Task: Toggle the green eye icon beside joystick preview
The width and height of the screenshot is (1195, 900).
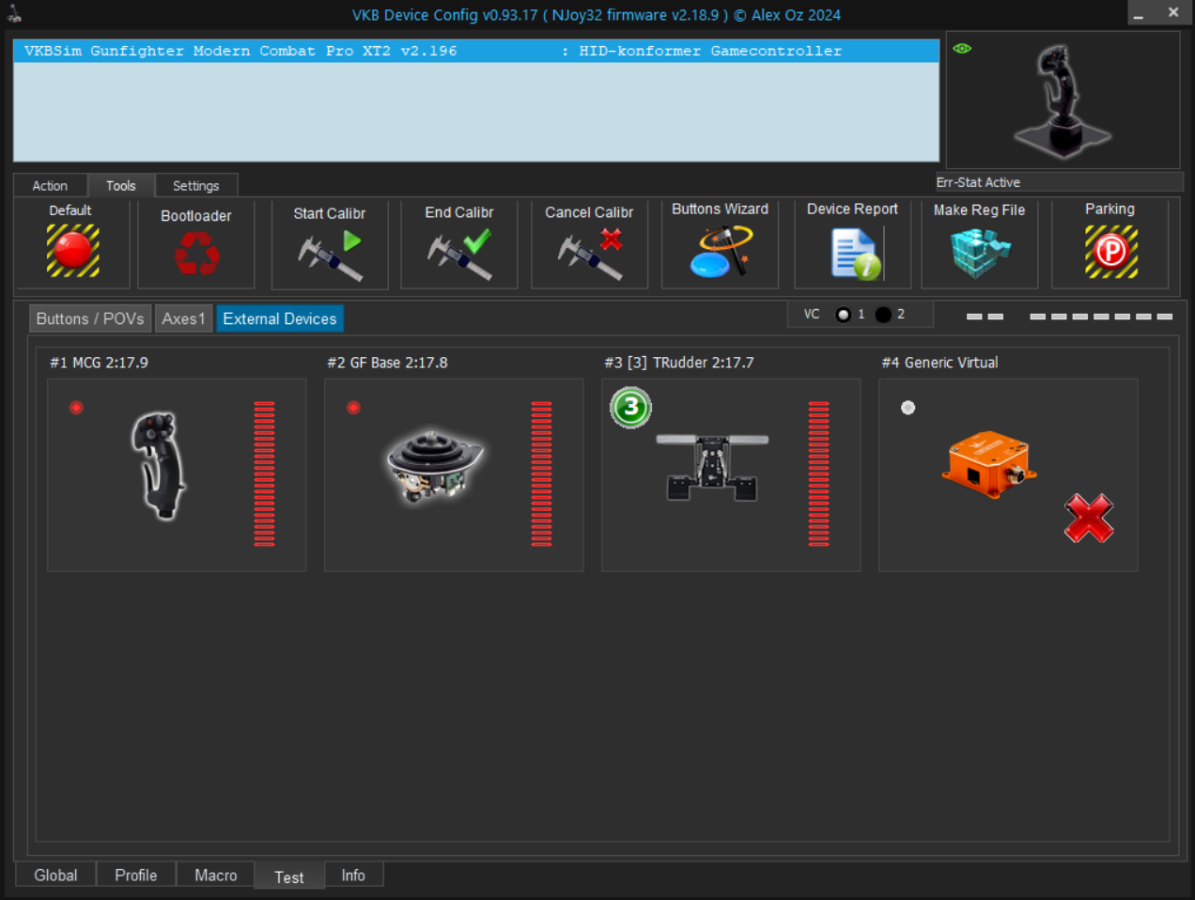Action: 962,49
